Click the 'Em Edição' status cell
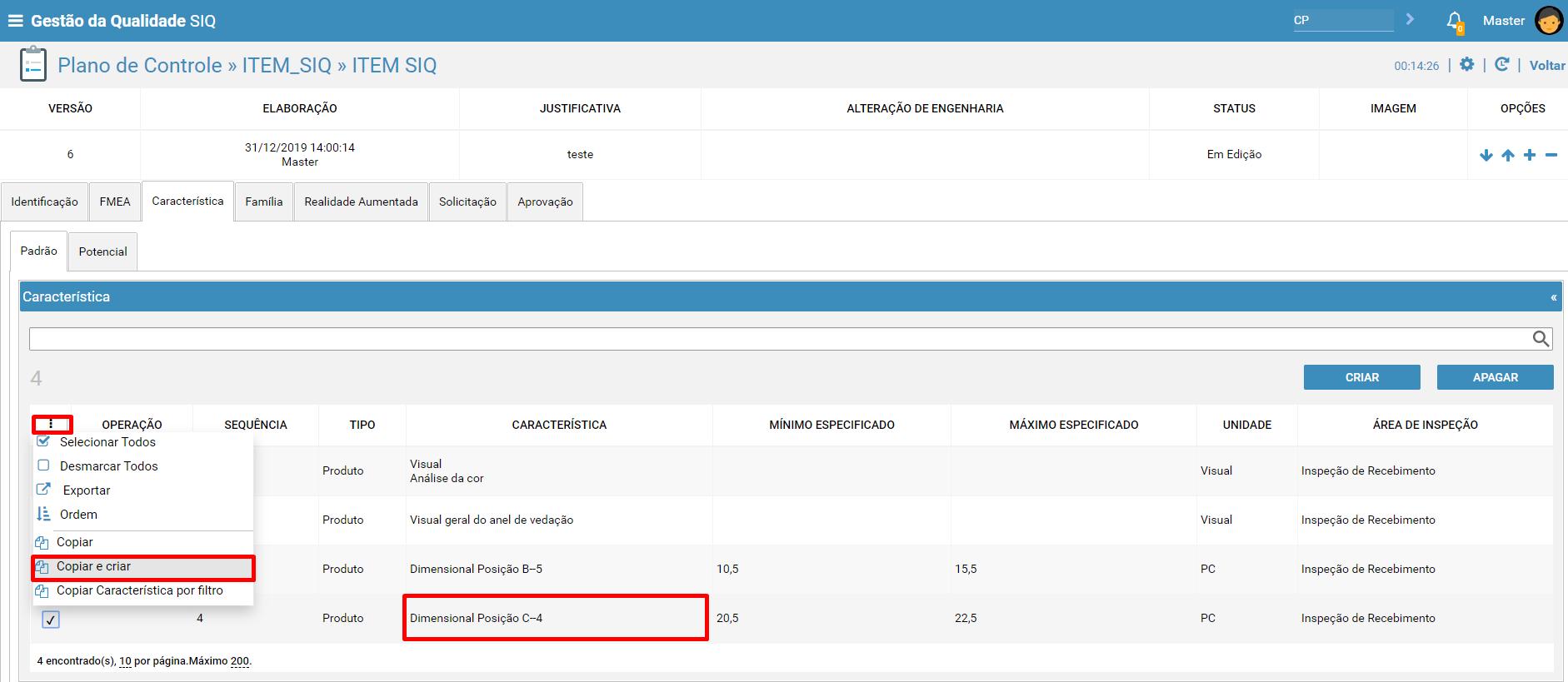The height and width of the screenshot is (682, 1568). (x=1234, y=154)
